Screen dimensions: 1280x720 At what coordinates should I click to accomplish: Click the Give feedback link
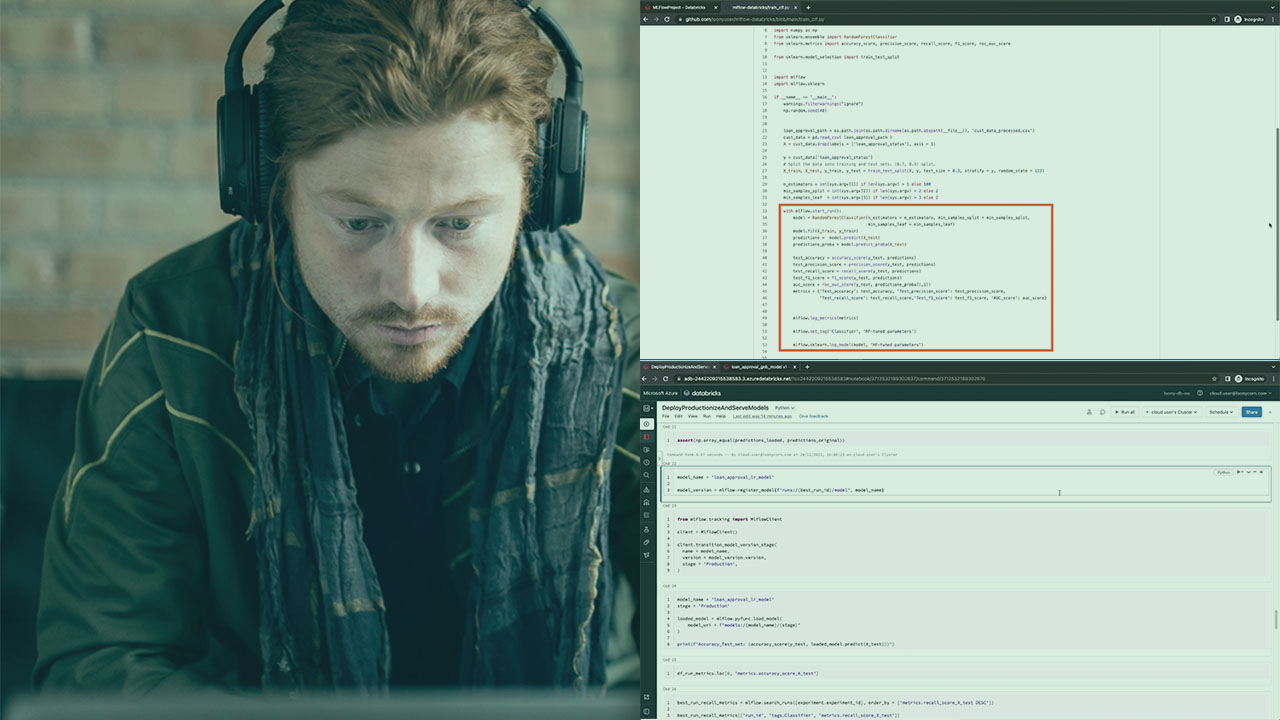(813, 416)
